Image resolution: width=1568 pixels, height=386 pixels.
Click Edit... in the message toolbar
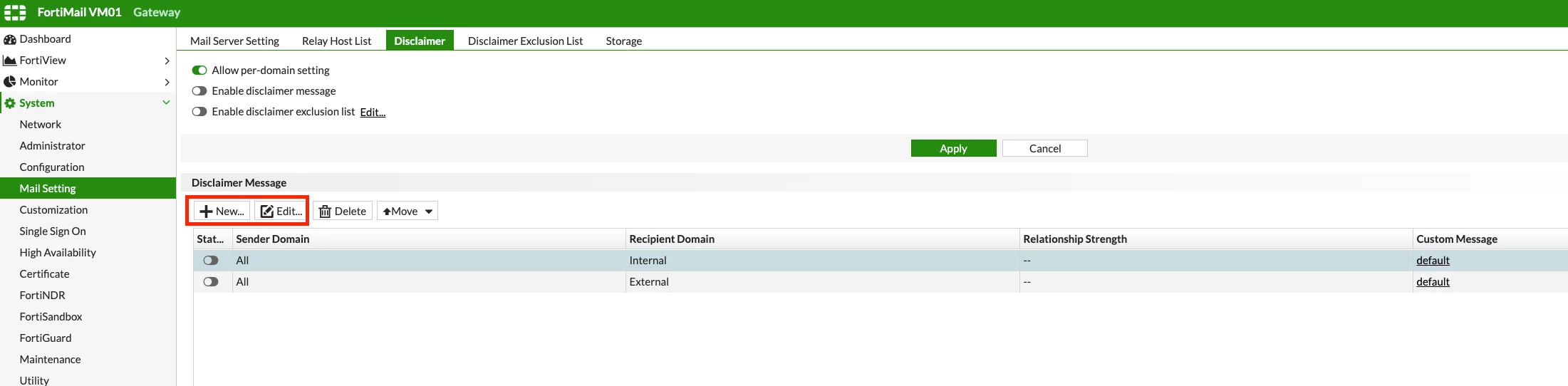coord(281,212)
